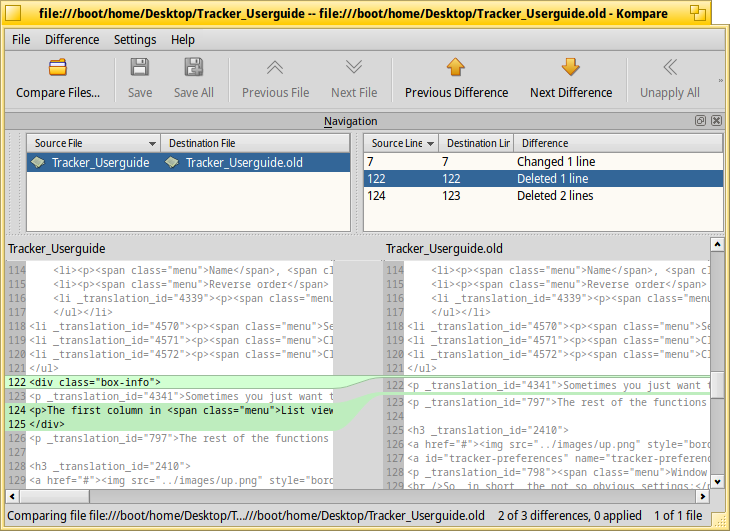Click the Save toolbar icon
This screenshot has height=531, width=730.
(140, 79)
